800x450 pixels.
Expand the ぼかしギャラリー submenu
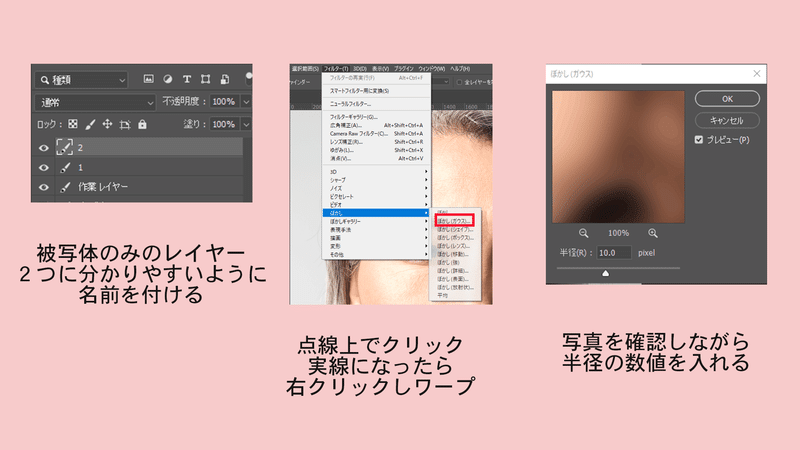click(x=377, y=221)
